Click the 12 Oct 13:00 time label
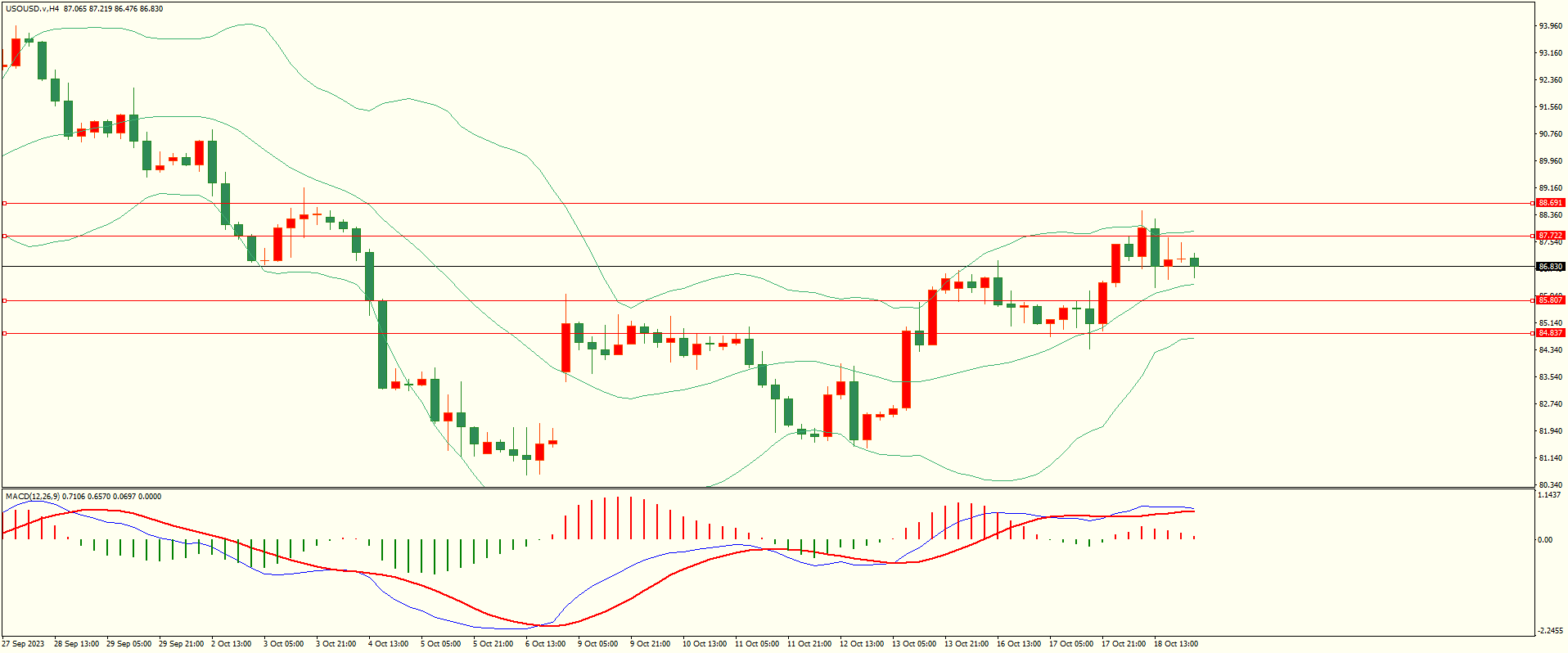This screenshot has height=653, width=1568. point(862,644)
